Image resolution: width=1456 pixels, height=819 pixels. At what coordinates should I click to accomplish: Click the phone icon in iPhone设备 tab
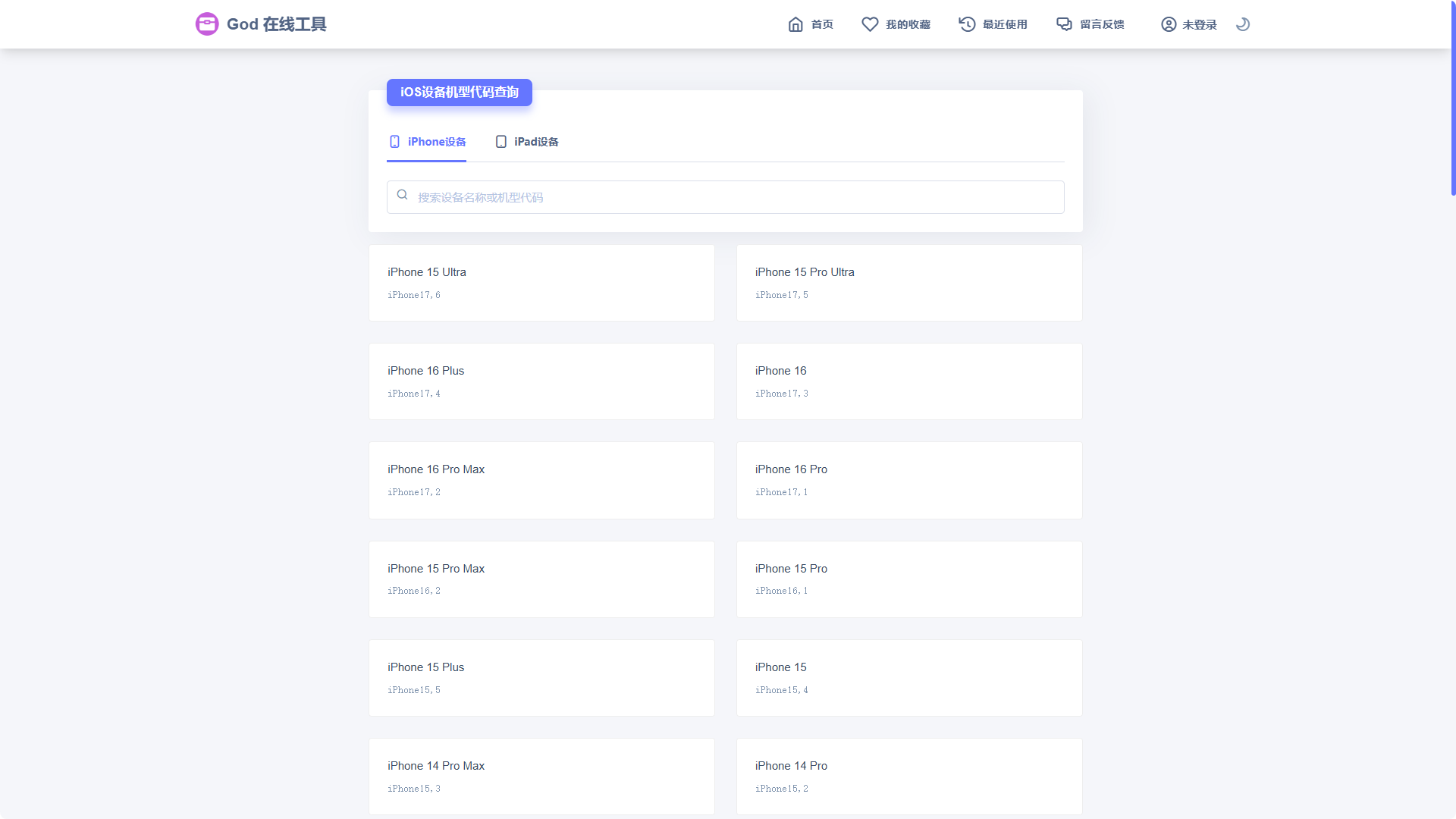tap(394, 142)
